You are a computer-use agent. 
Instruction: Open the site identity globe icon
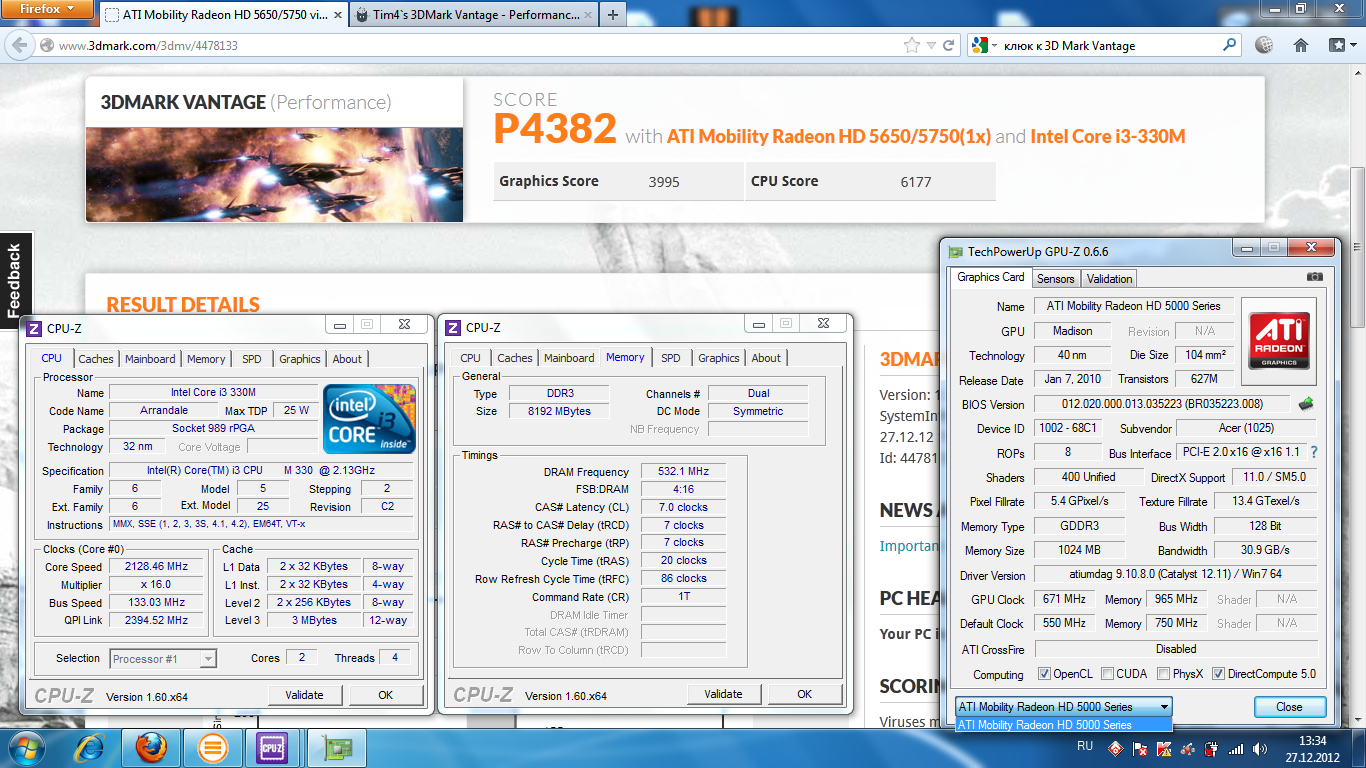pyautogui.click(x=47, y=45)
